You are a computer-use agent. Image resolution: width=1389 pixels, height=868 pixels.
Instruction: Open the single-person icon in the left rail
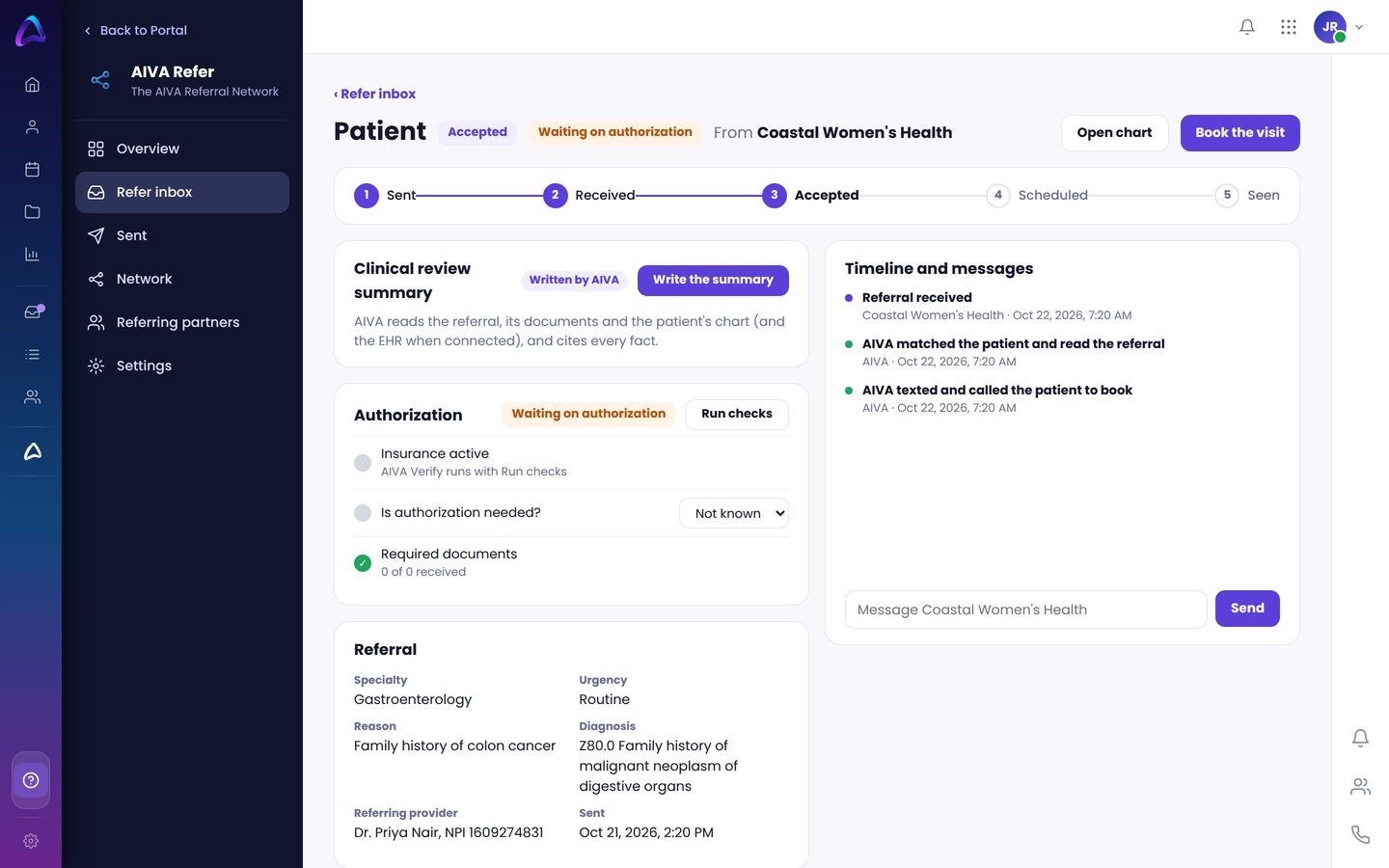point(32,127)
